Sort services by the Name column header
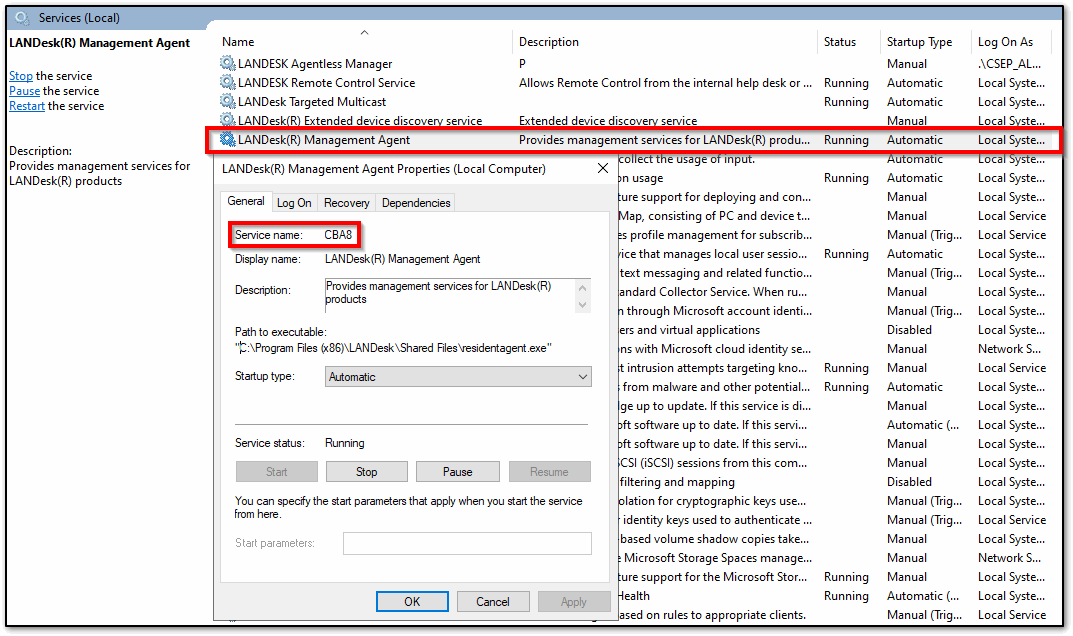Image resolution: width=1073 pixels, height=636 pixels. [238, 42]
